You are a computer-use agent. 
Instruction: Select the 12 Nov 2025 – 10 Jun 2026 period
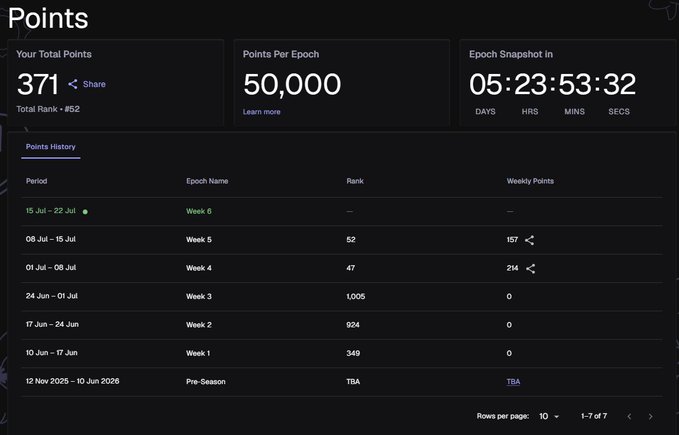pyautogui.click(x=72, y=381)
